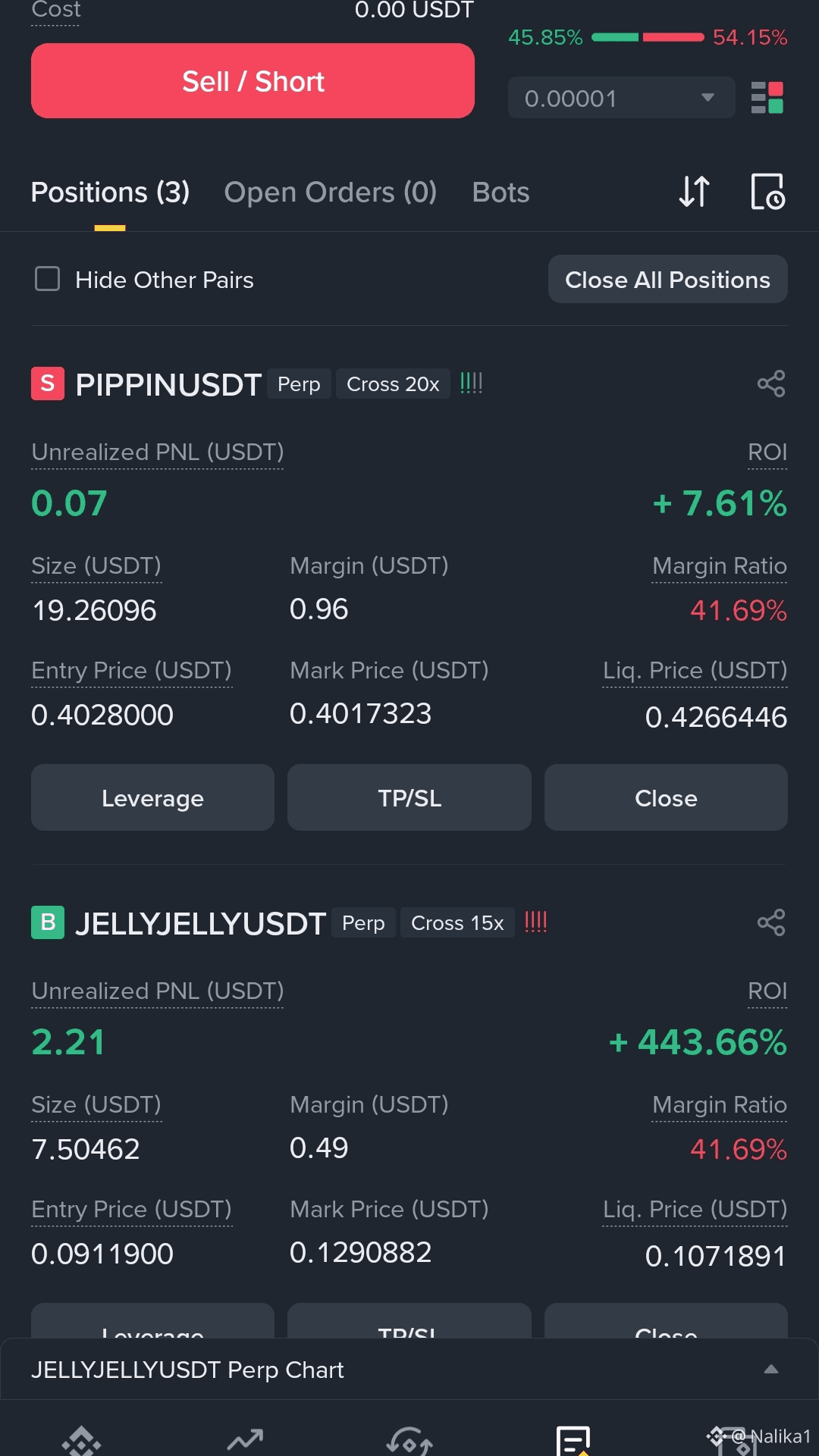Viewport: 819px width, 1456px height.
Task: Switch to the Bots tab
Action: [x=500, y=193]
